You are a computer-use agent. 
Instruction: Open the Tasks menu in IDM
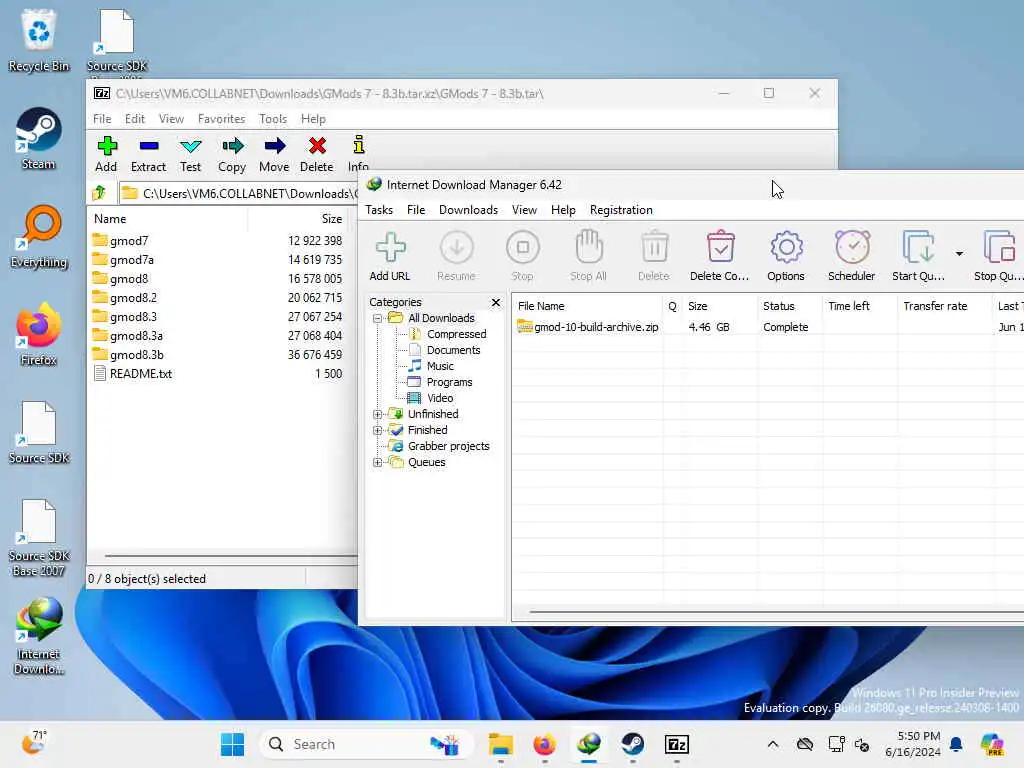(379, 210)
